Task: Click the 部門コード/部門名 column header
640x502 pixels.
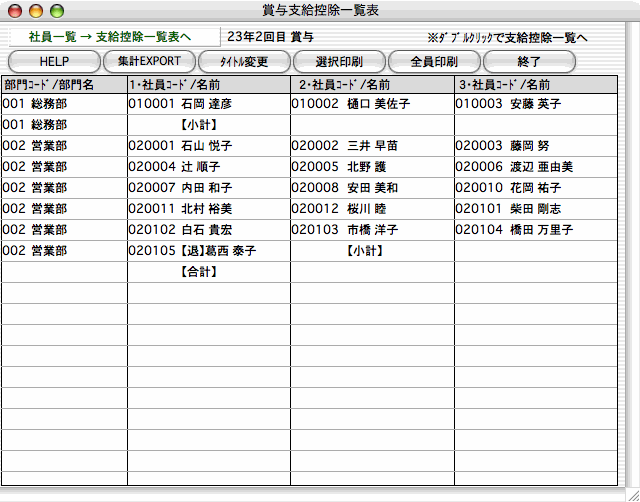Action: click(48, 85)
